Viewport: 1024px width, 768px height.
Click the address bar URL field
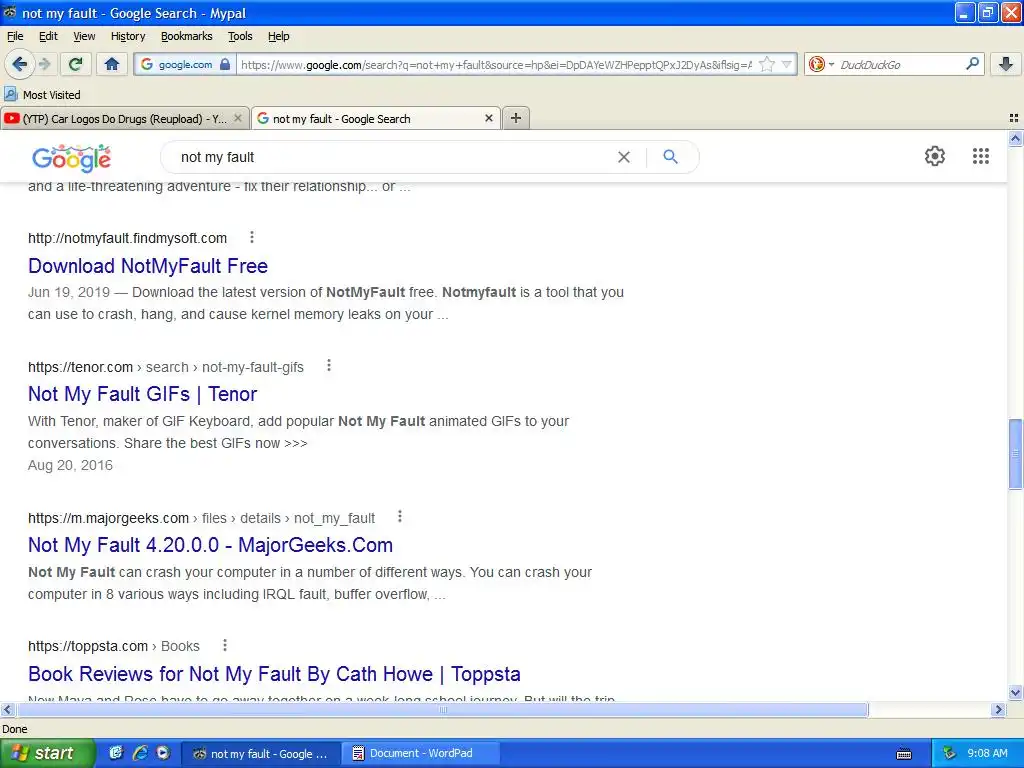(496, 64)
